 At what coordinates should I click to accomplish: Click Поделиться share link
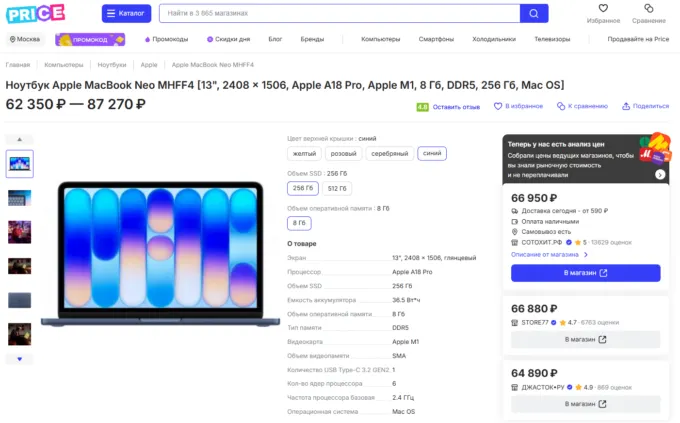coord(645,106)
